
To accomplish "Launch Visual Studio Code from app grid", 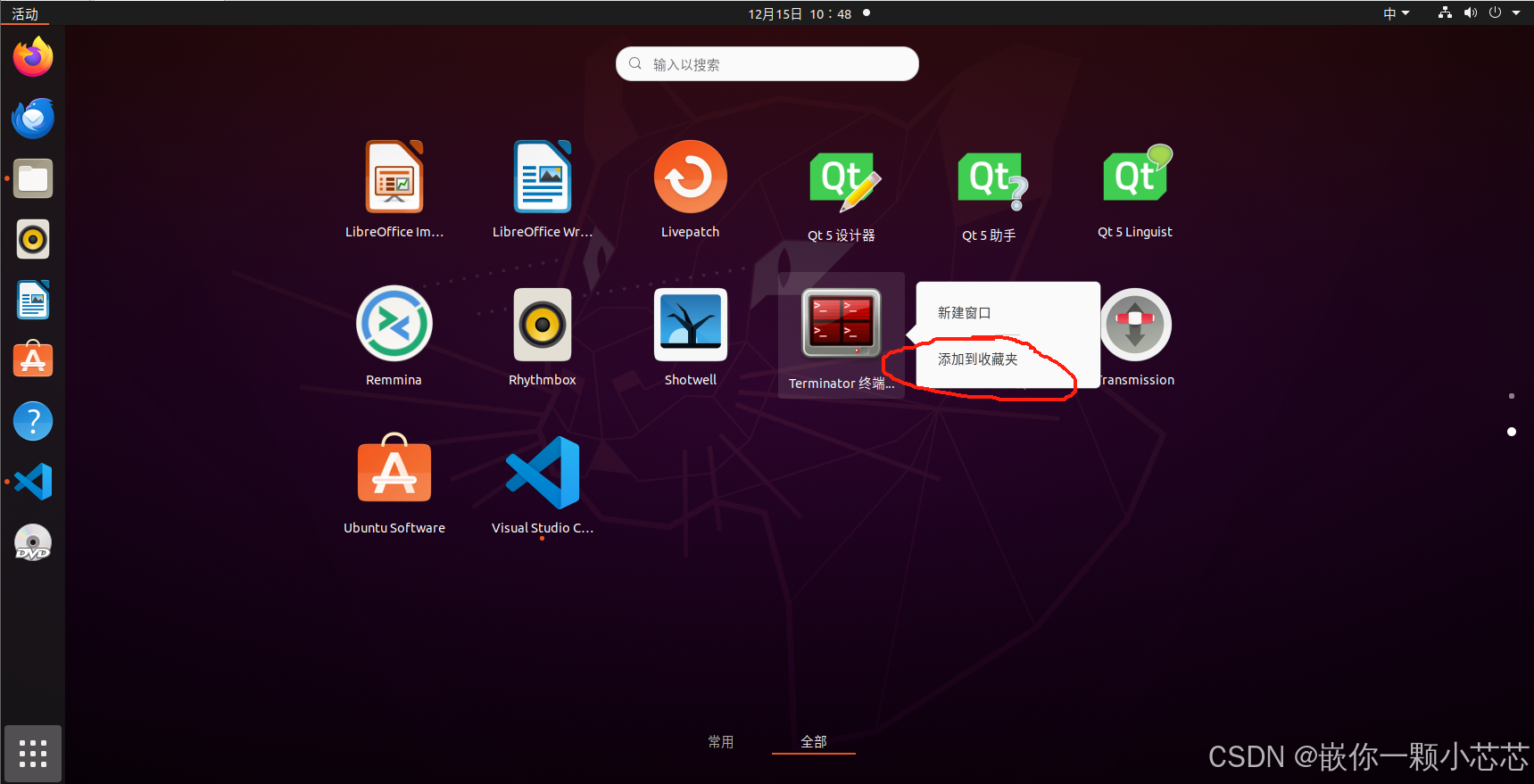I will coord(543,485).
